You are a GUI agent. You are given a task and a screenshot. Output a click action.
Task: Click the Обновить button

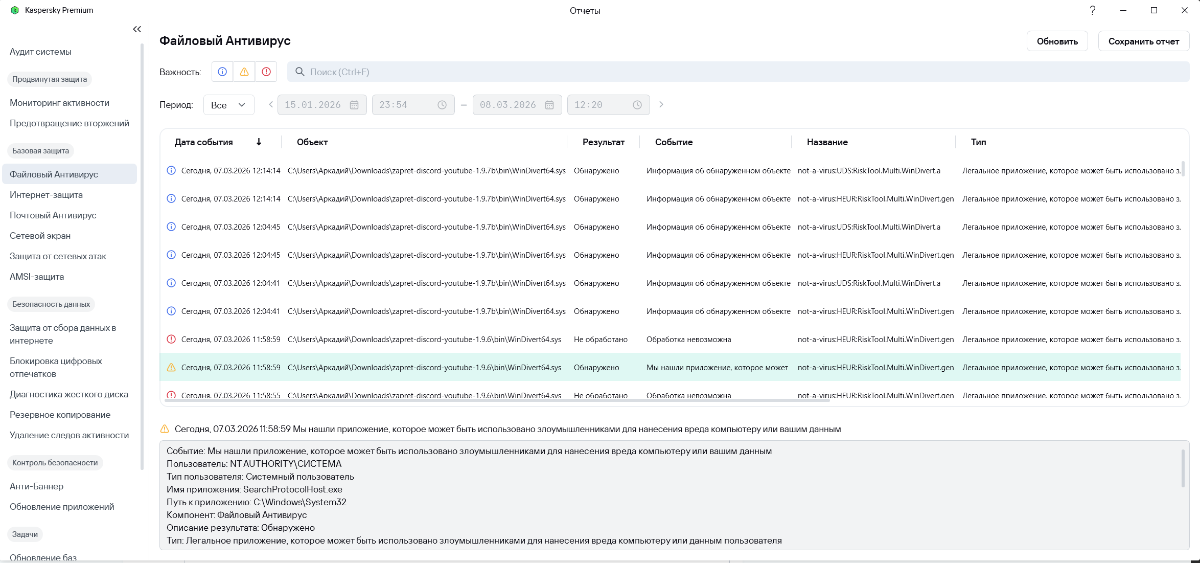pos(1057,41)
